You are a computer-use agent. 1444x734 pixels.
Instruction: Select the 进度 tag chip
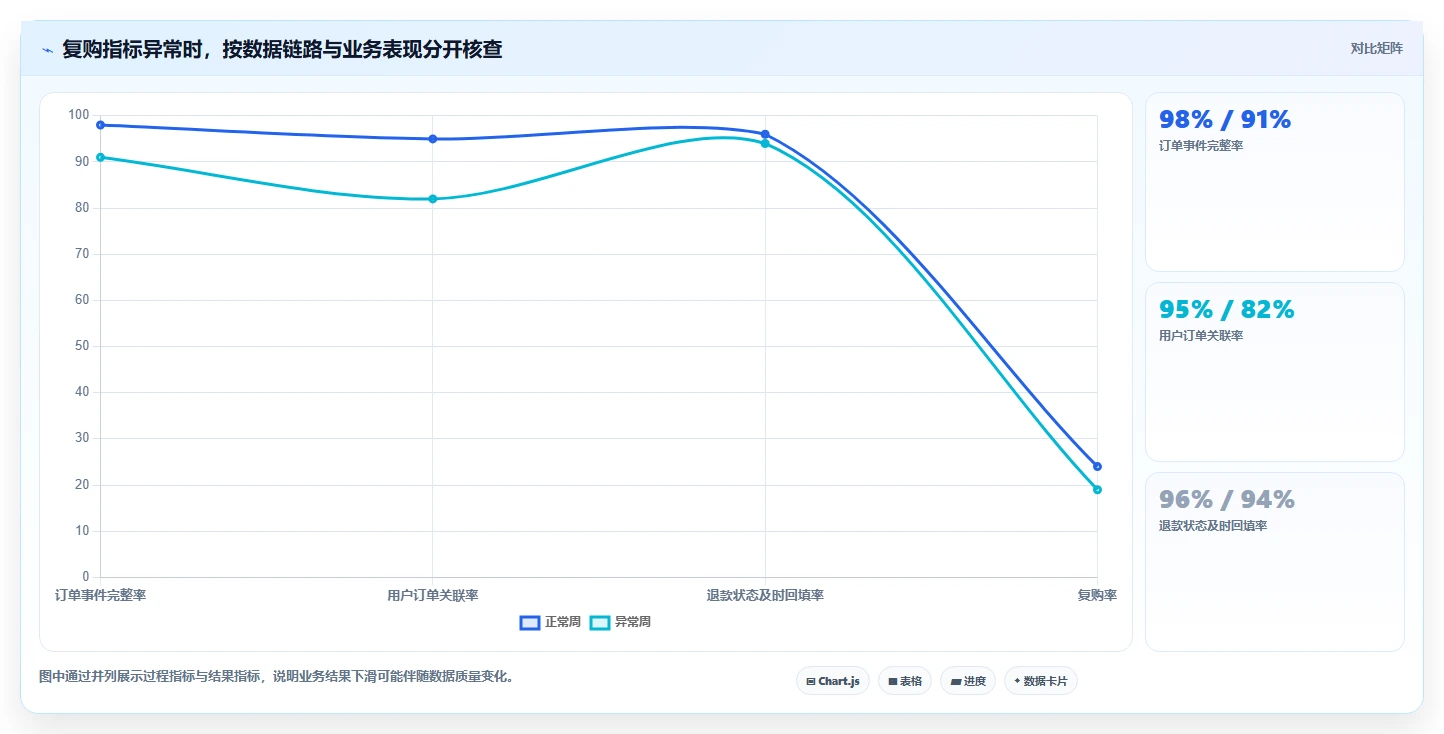(x=968, y=681)
